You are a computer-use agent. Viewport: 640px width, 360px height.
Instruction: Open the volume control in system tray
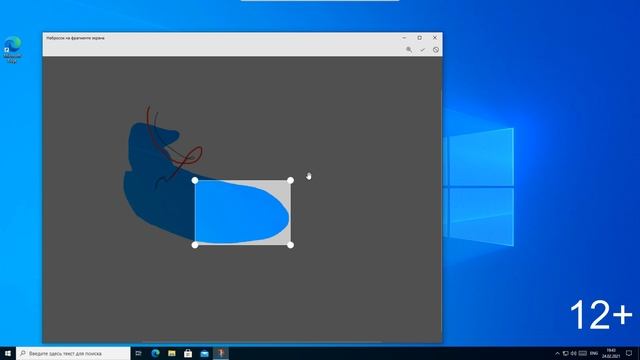tap(574, 353)
